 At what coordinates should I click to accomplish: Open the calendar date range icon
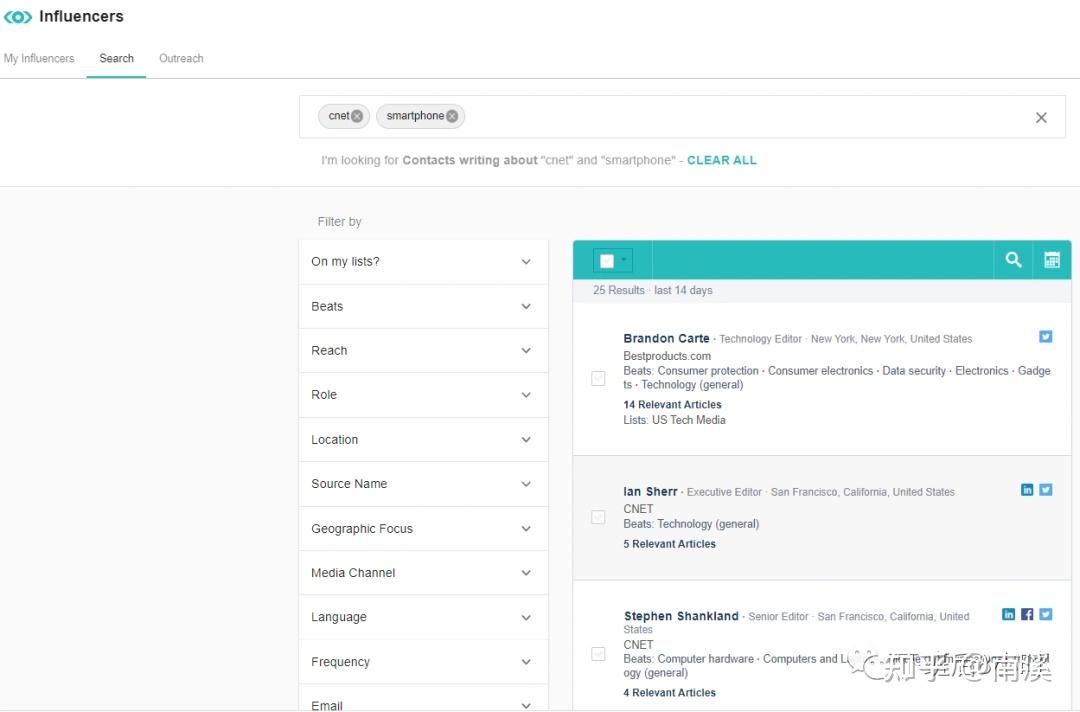point(1052,260)
